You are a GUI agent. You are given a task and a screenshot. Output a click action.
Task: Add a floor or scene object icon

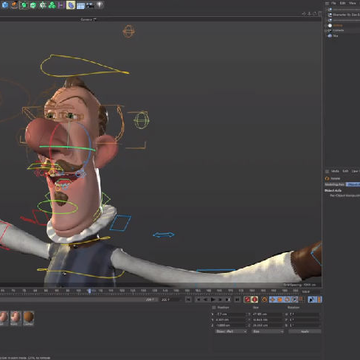pos(81,5)
